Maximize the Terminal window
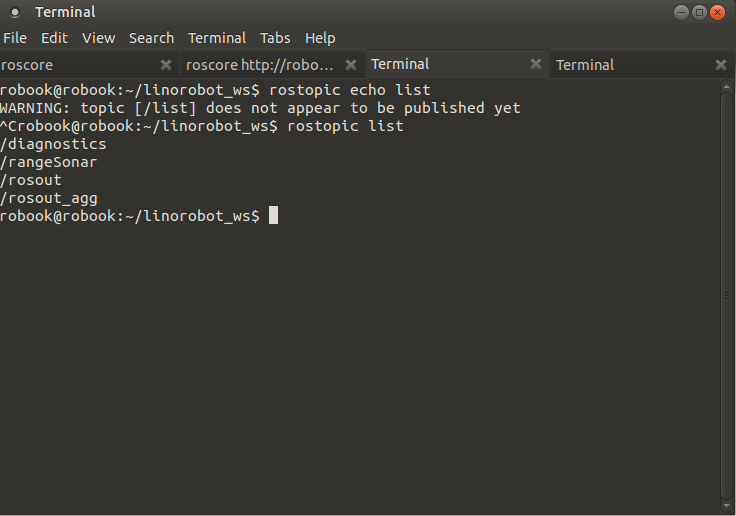The width and height of the screenshot is (736, 516). tap(700, 12)
